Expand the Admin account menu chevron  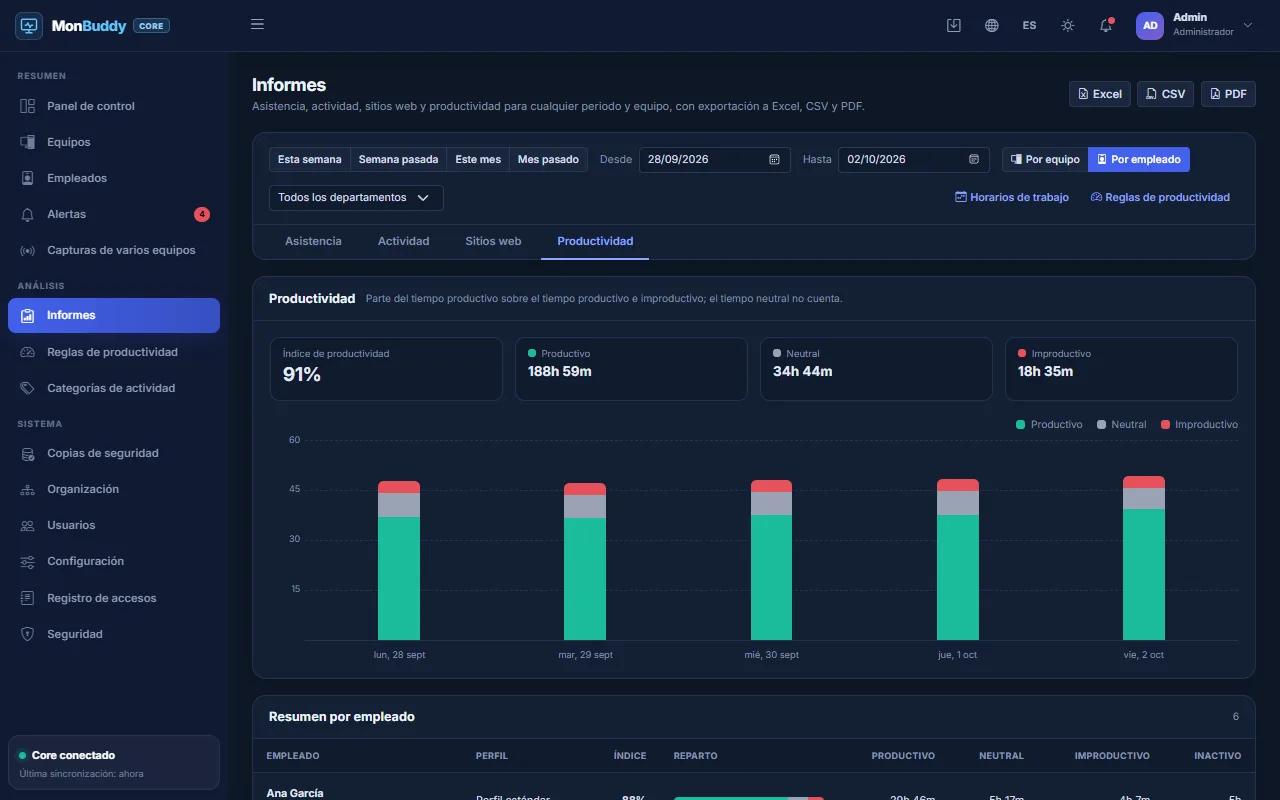1247,25
